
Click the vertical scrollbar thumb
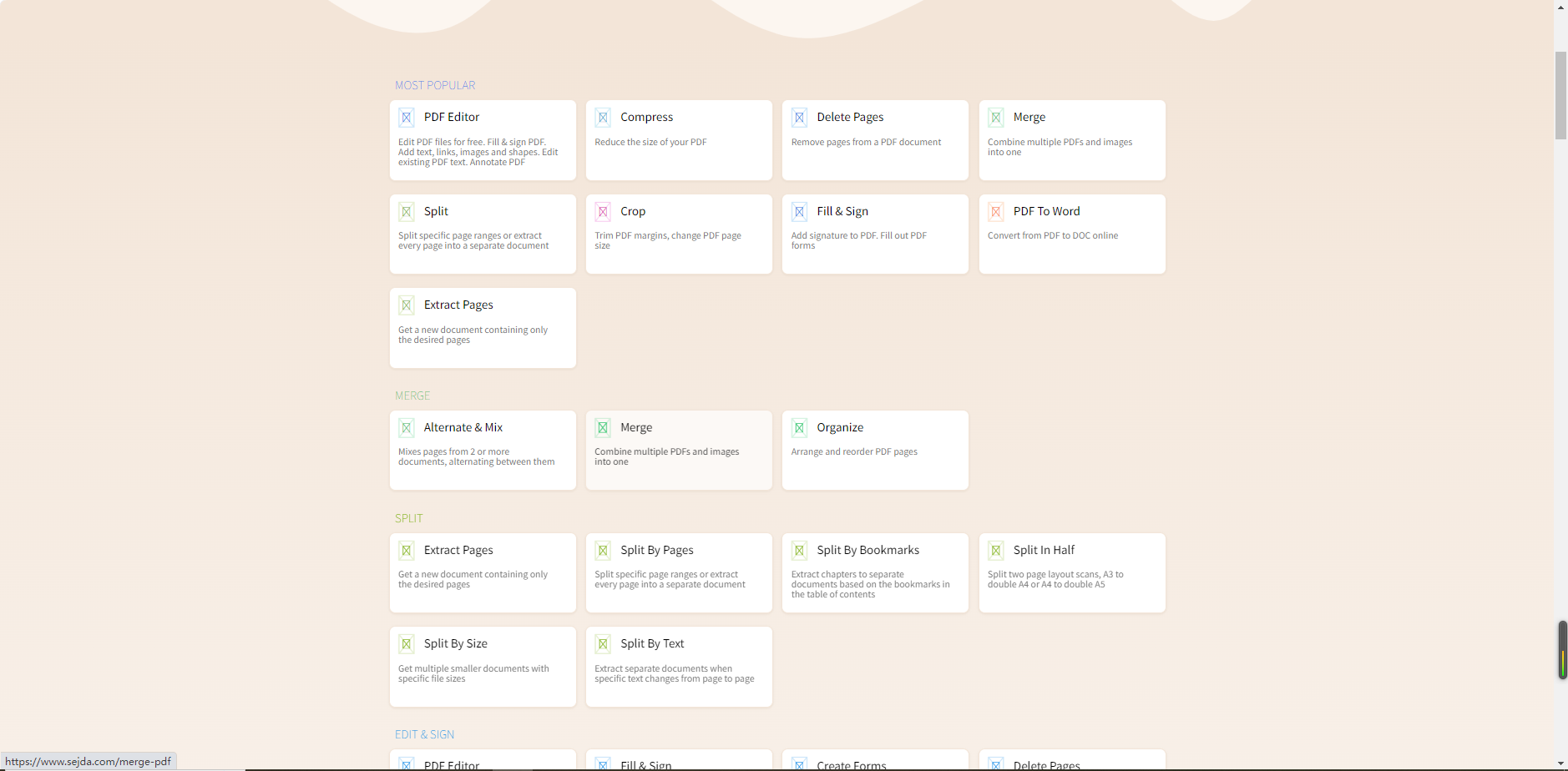point(1560,95)
